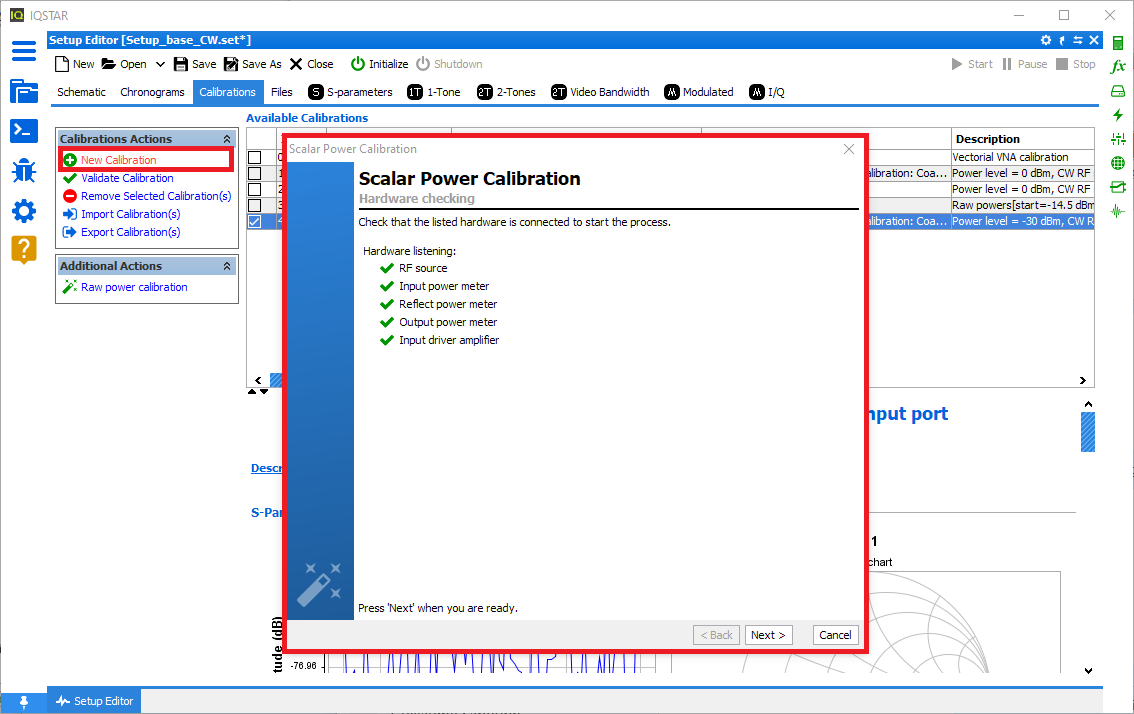Click New Calibration link
The height and width of the screenshot is (714, 1134).
pos(118,160)
